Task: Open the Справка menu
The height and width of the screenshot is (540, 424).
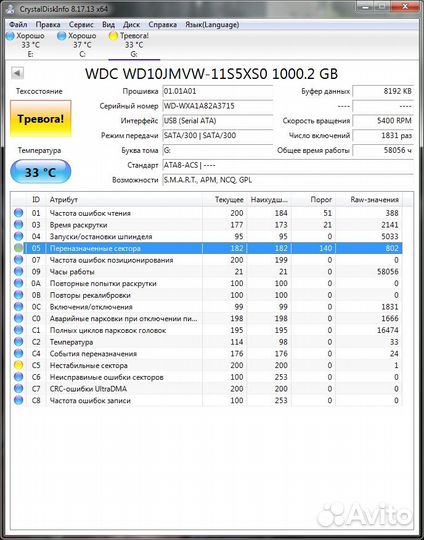Action: click(x=163, y=25)
